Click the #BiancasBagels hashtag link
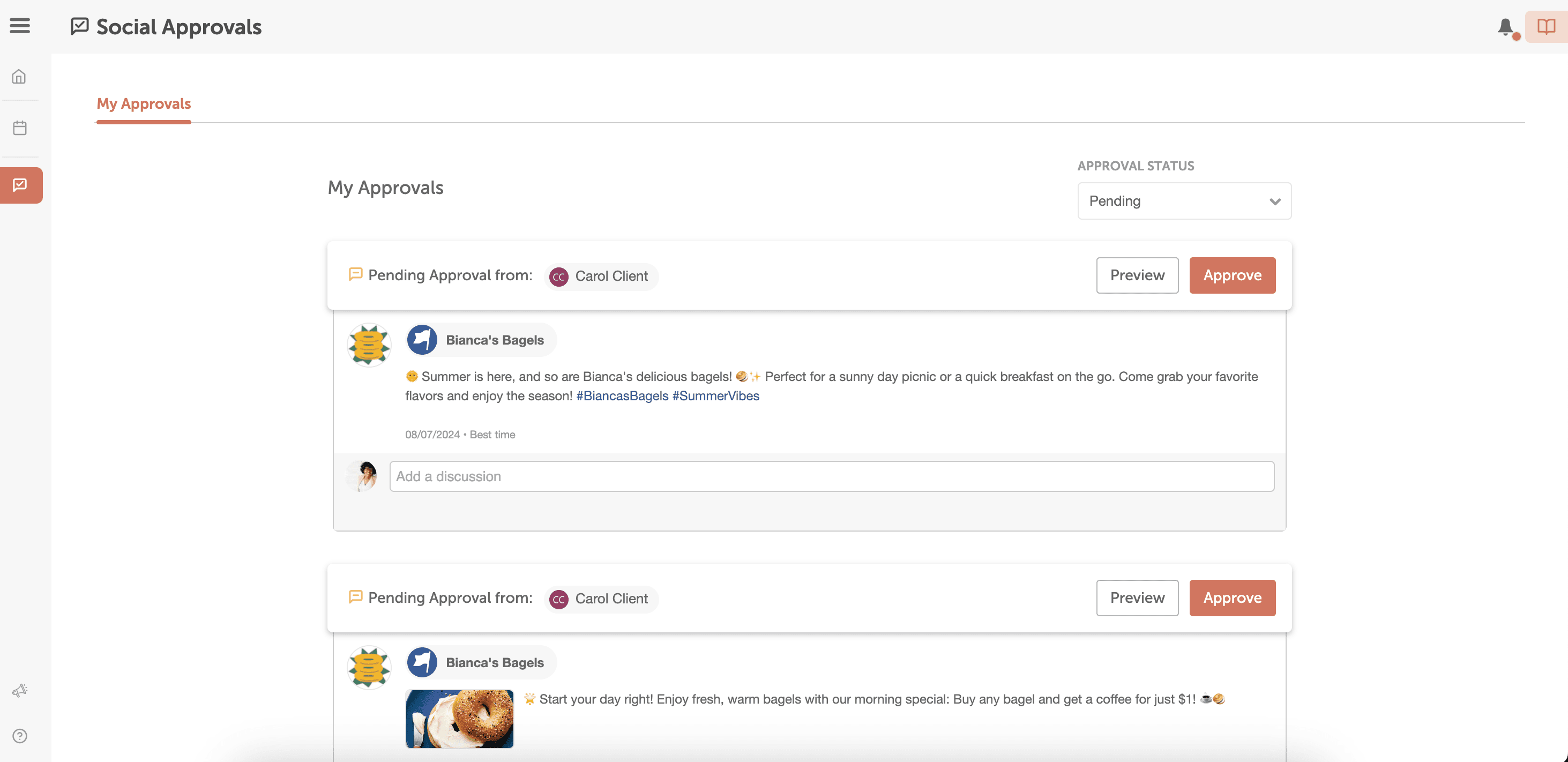Viewport: 1568px width, 762px height. coord(622,395)
